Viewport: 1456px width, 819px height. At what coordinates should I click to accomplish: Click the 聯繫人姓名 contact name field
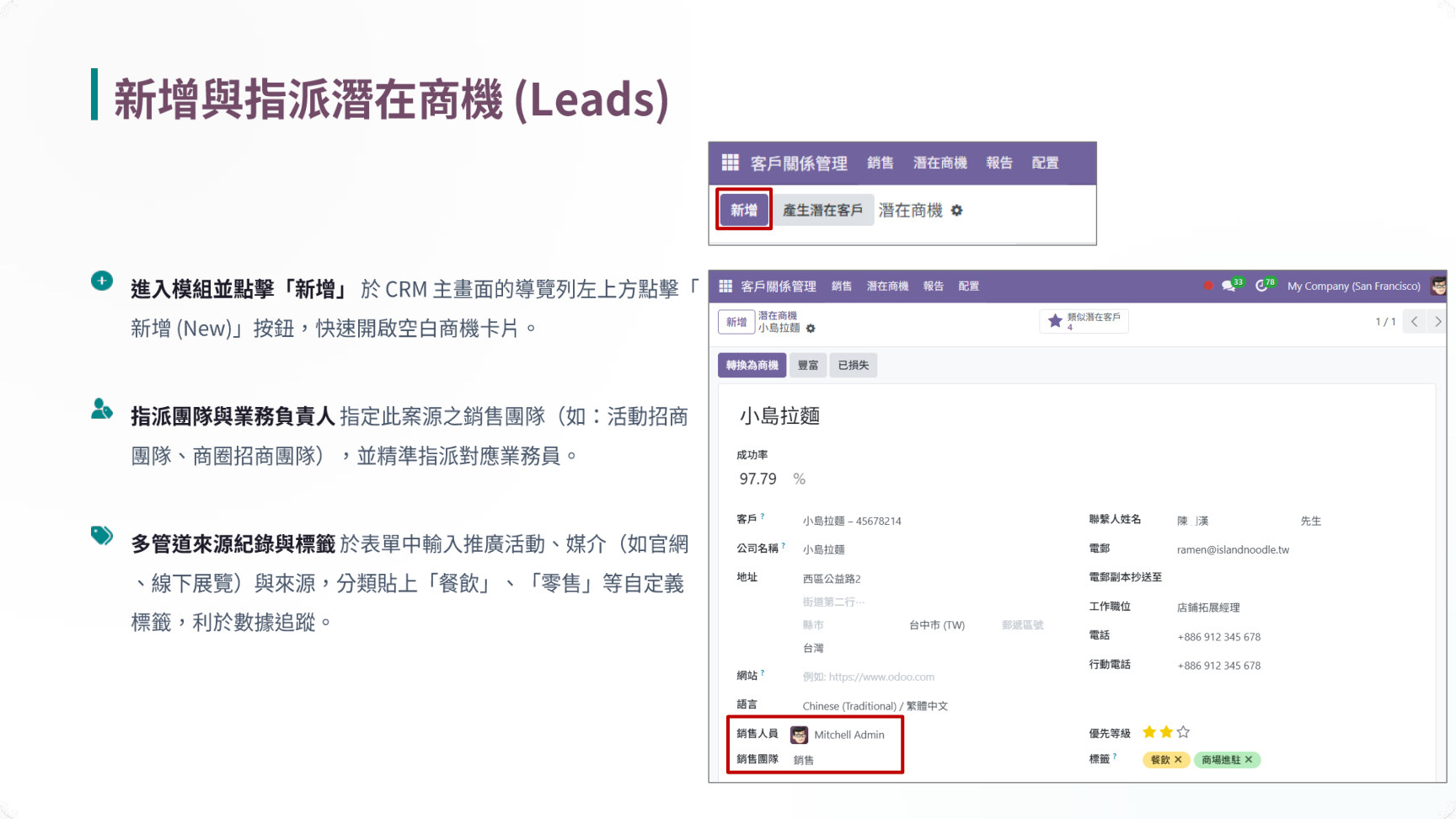1192,521
